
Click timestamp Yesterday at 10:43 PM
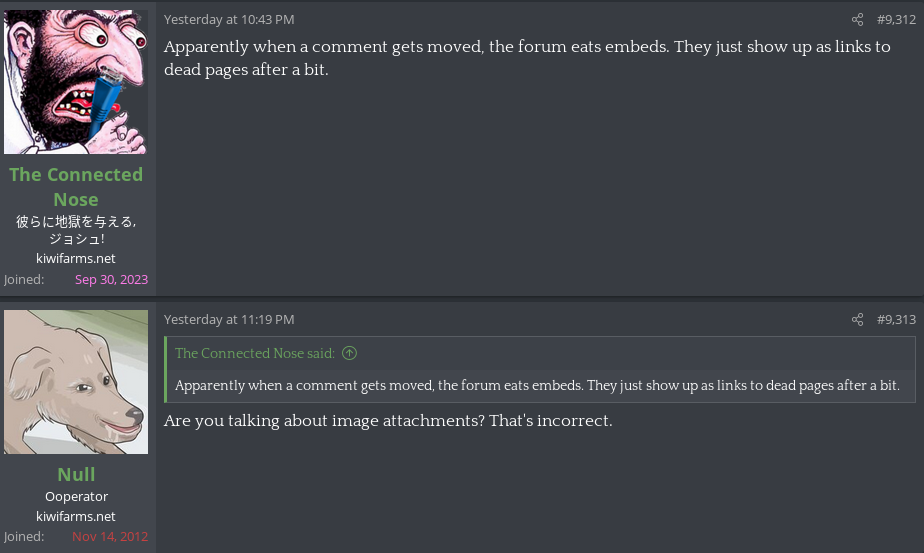point(229,20)
